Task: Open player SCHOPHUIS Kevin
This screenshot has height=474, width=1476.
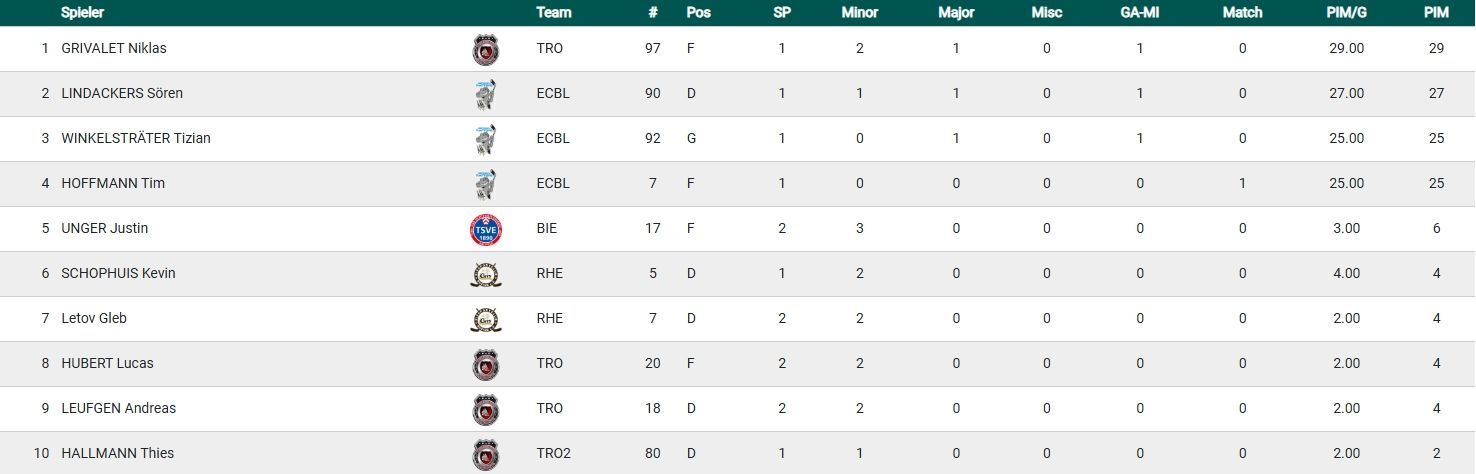Action: 118,273
